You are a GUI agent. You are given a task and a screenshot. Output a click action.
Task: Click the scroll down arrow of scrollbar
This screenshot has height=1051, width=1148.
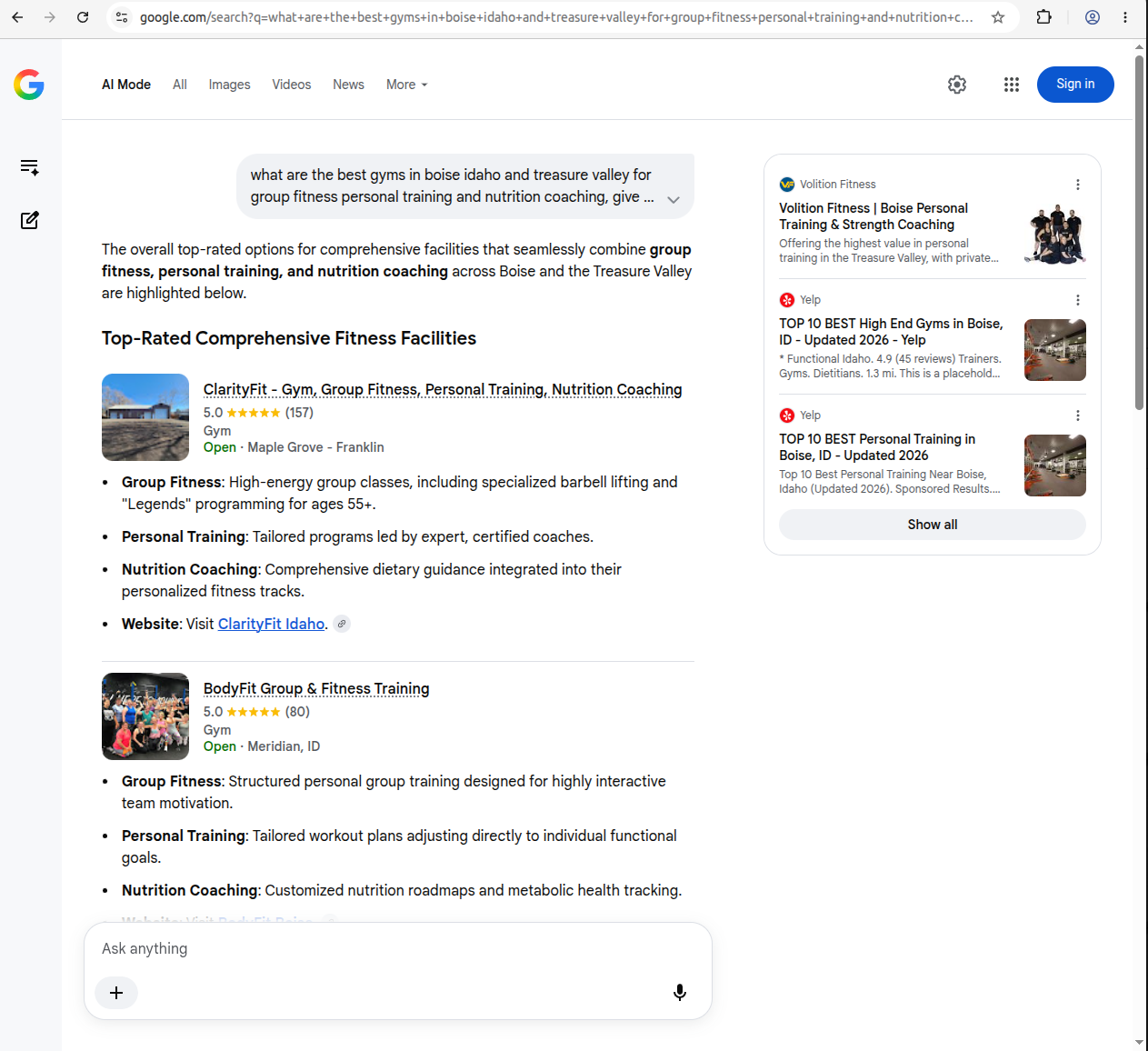(1139, 1042)
